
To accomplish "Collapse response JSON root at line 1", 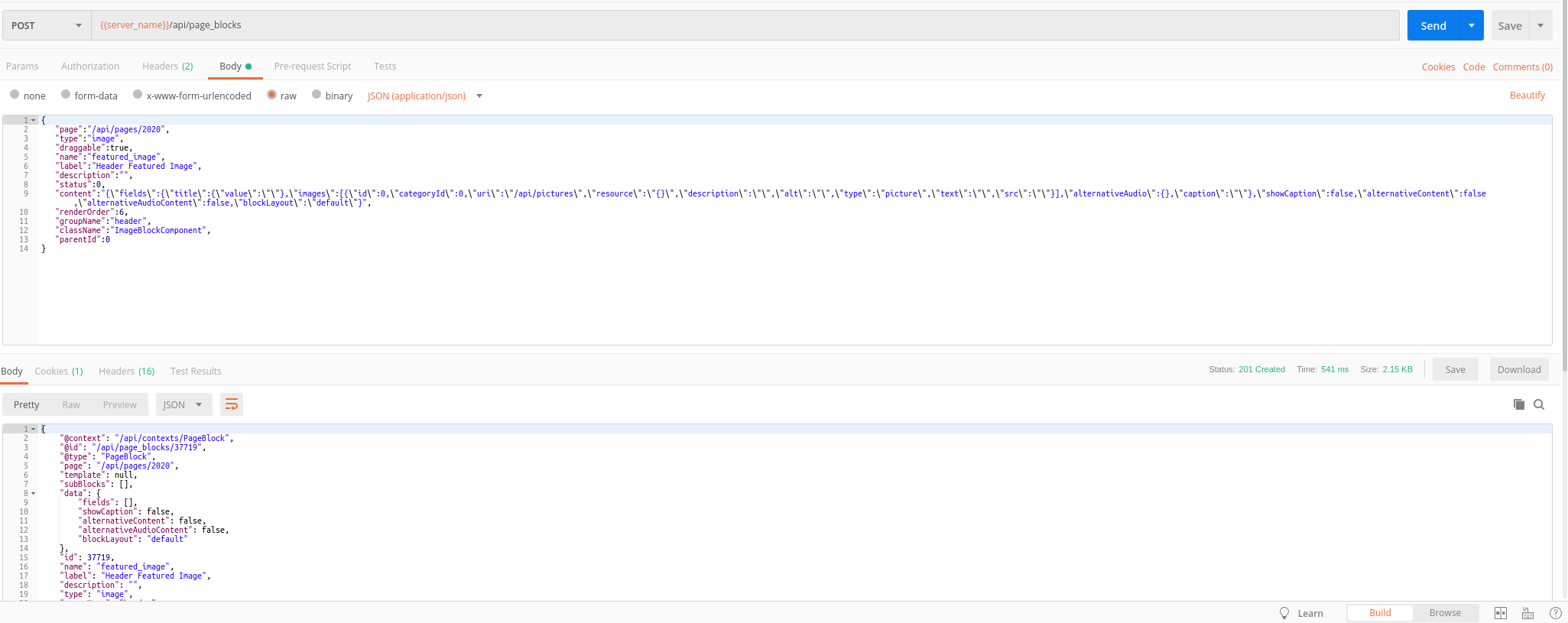I will point(33,429).
